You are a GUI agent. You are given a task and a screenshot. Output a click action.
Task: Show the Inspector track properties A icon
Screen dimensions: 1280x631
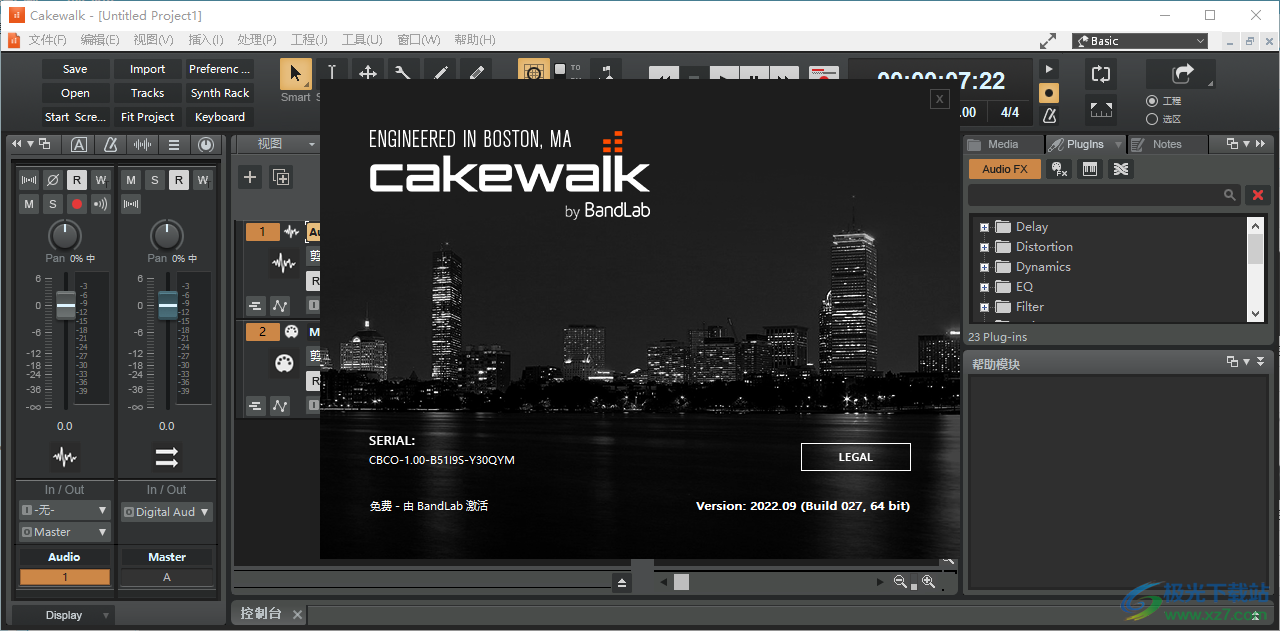79,145
